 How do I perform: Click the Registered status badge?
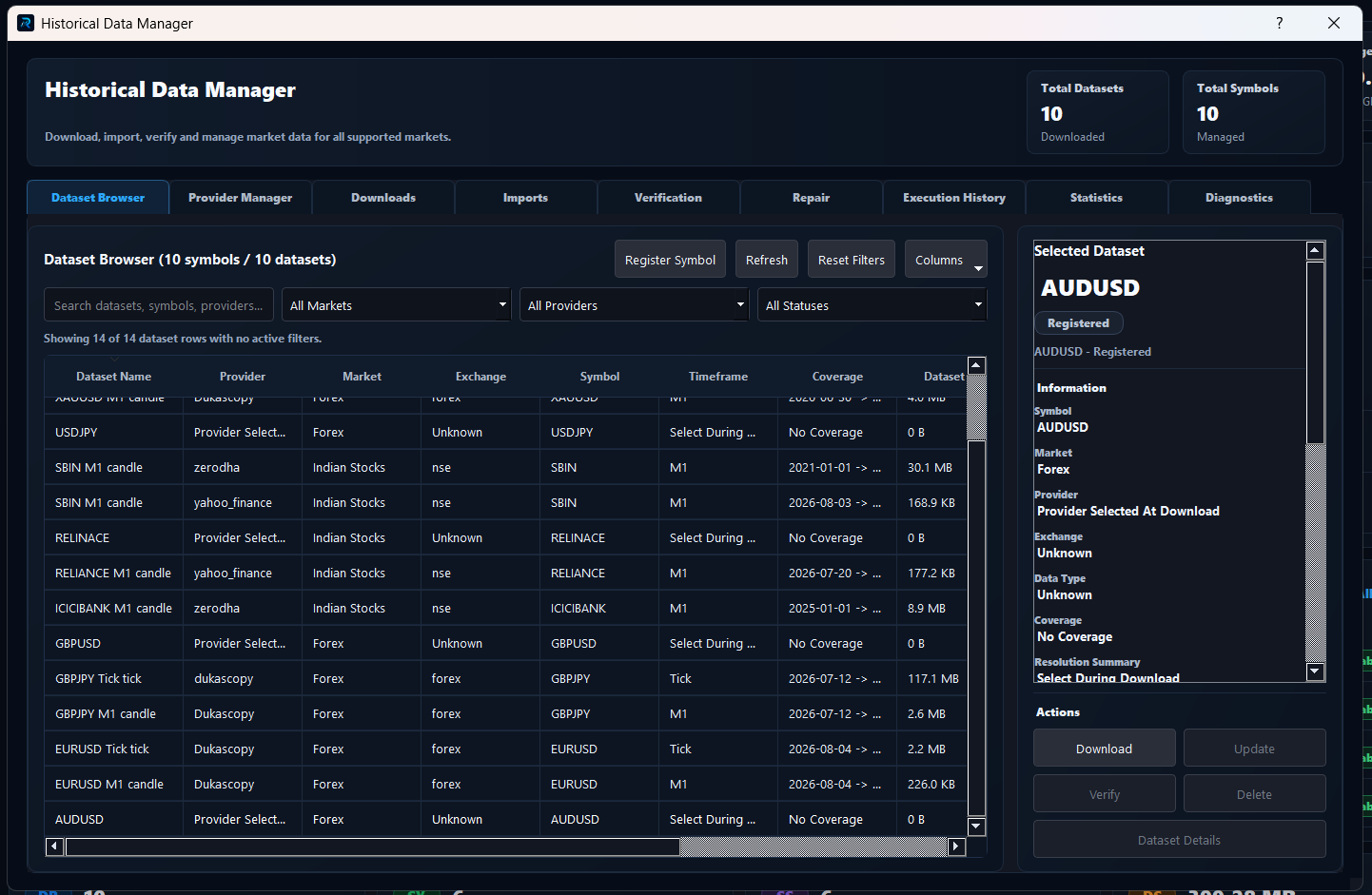click(x=1078, y=323)
